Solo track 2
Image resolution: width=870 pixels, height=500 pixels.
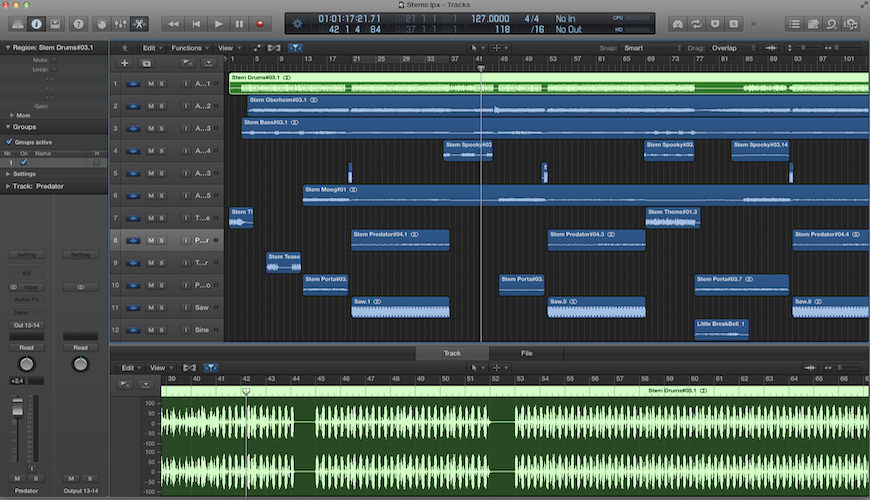[x=161, y=106]
